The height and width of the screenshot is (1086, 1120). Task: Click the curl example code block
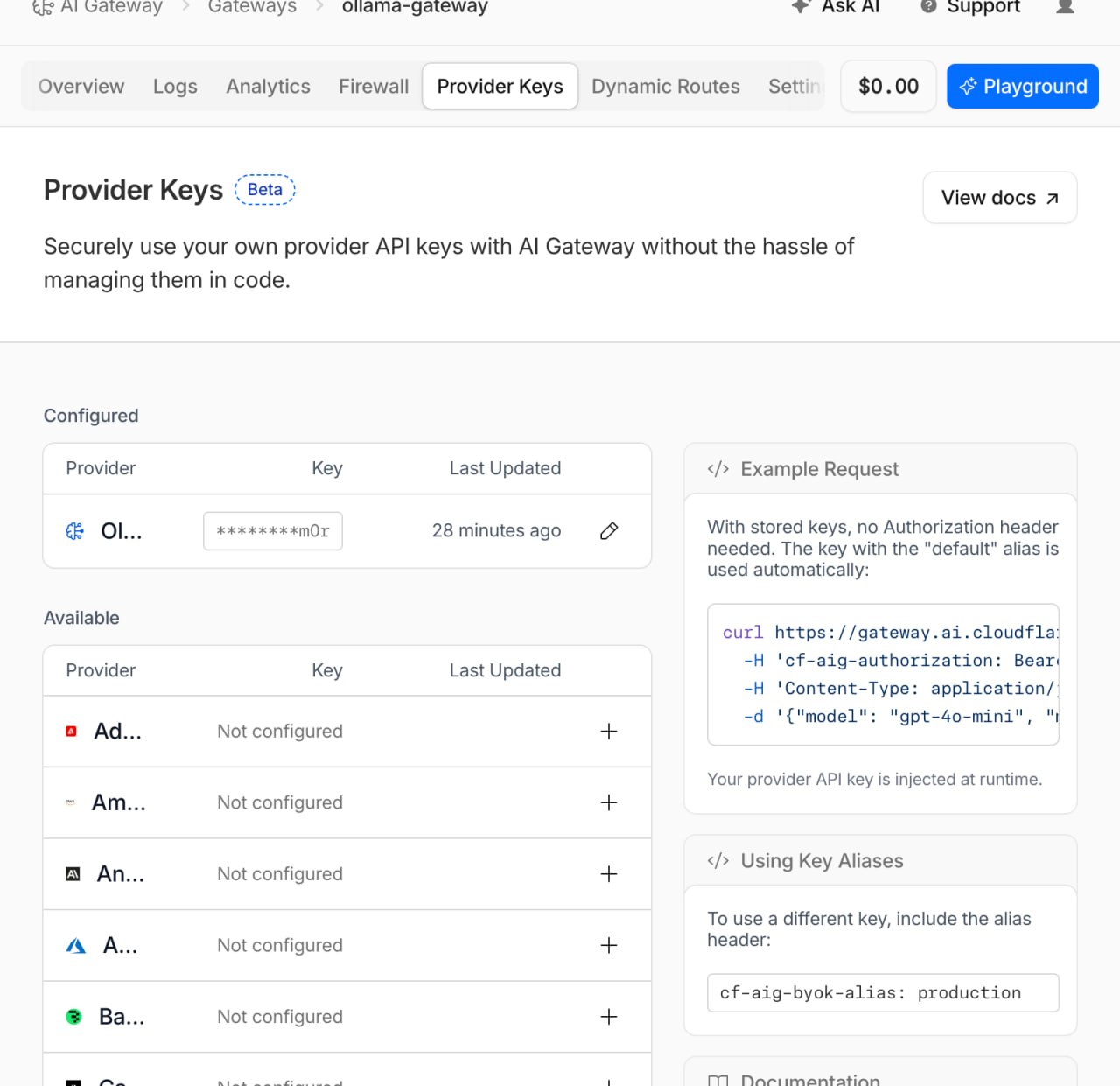(x=883, y=675)
